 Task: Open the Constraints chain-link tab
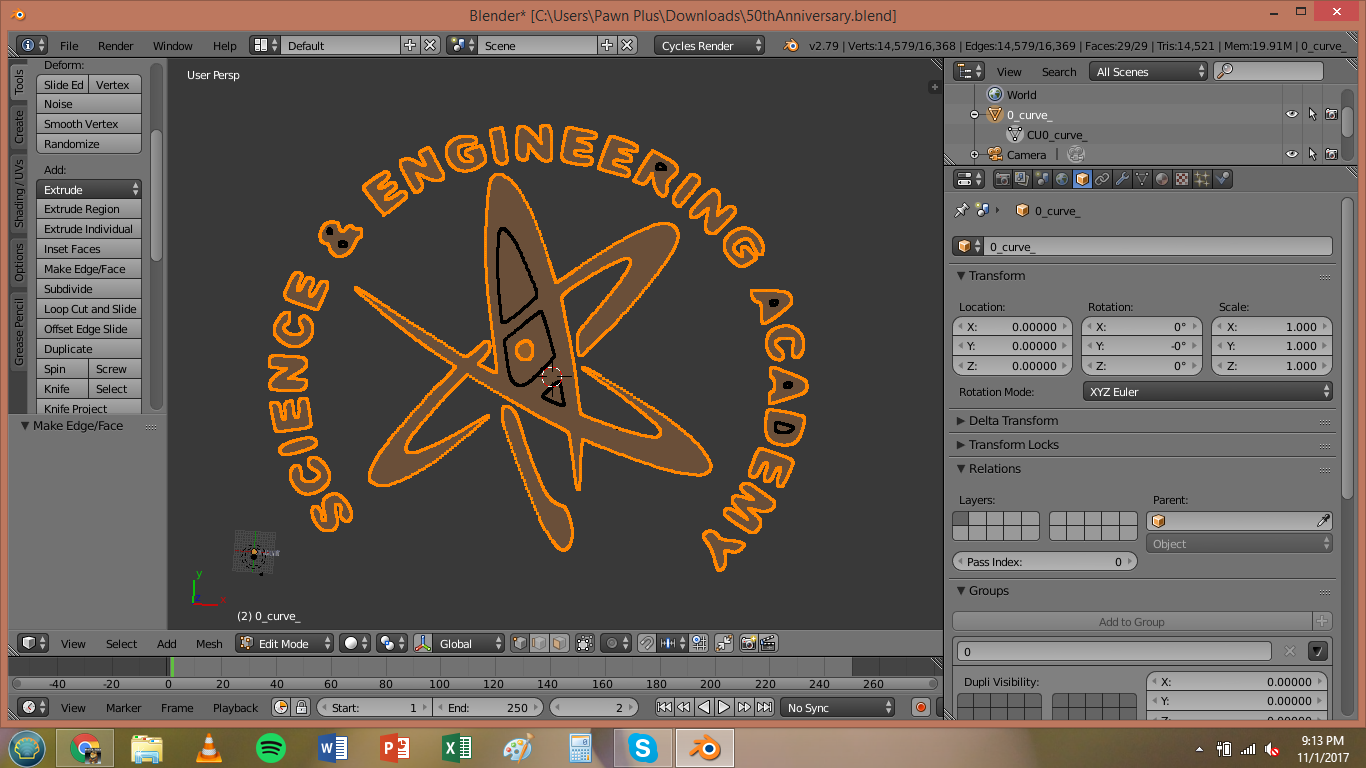click(x=1102, y=179)
